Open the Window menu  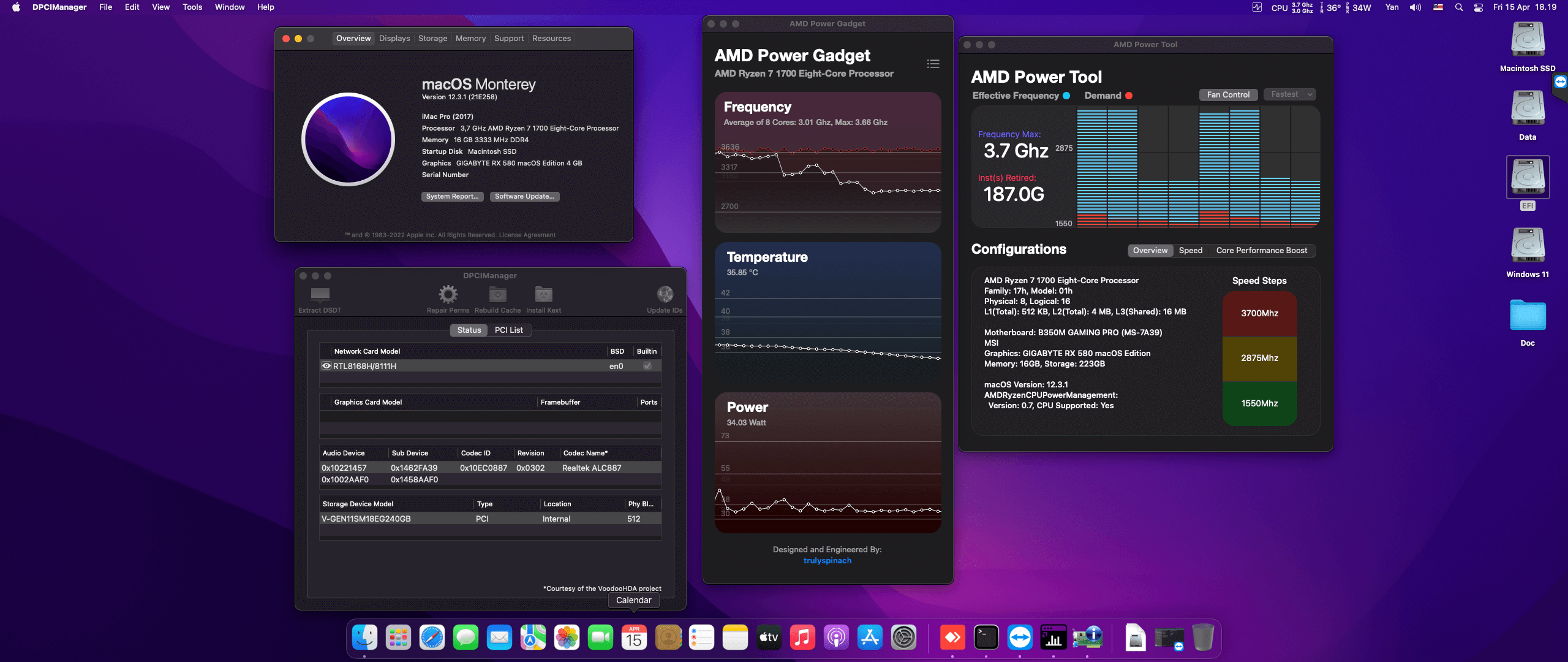230,7
